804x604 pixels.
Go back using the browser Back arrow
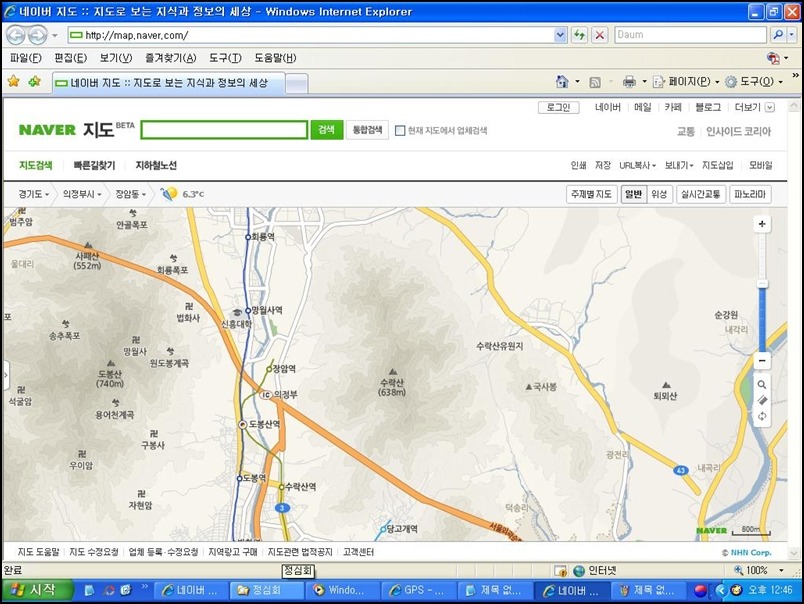[16, 35]
